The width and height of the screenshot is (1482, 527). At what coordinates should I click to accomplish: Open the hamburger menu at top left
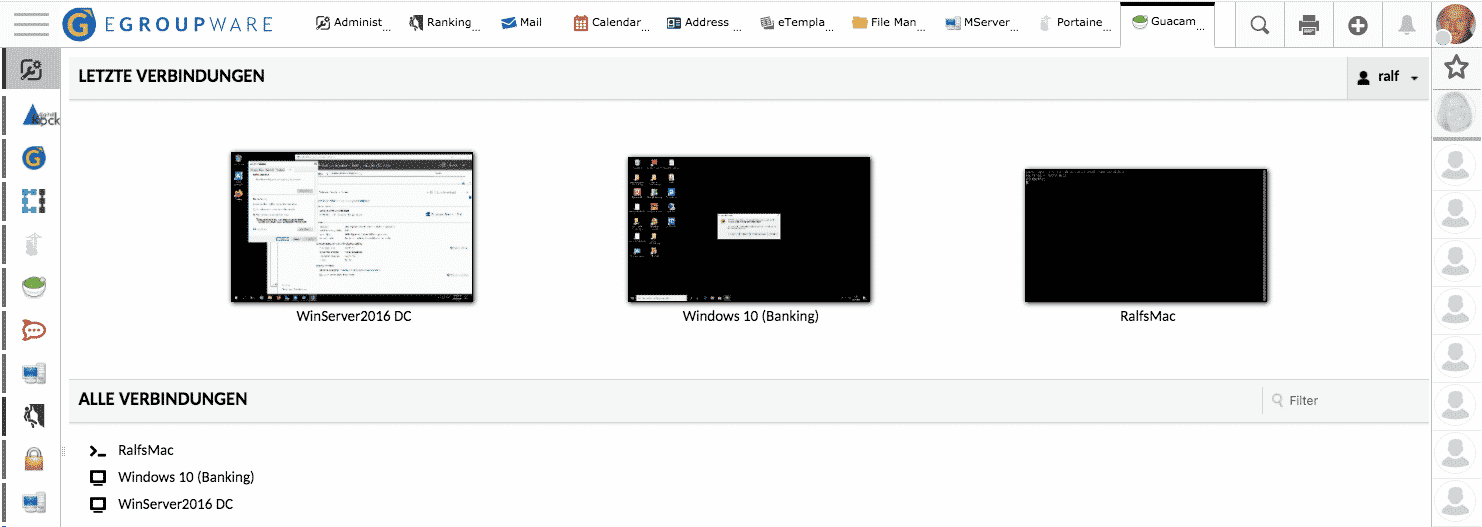point(31,23)
